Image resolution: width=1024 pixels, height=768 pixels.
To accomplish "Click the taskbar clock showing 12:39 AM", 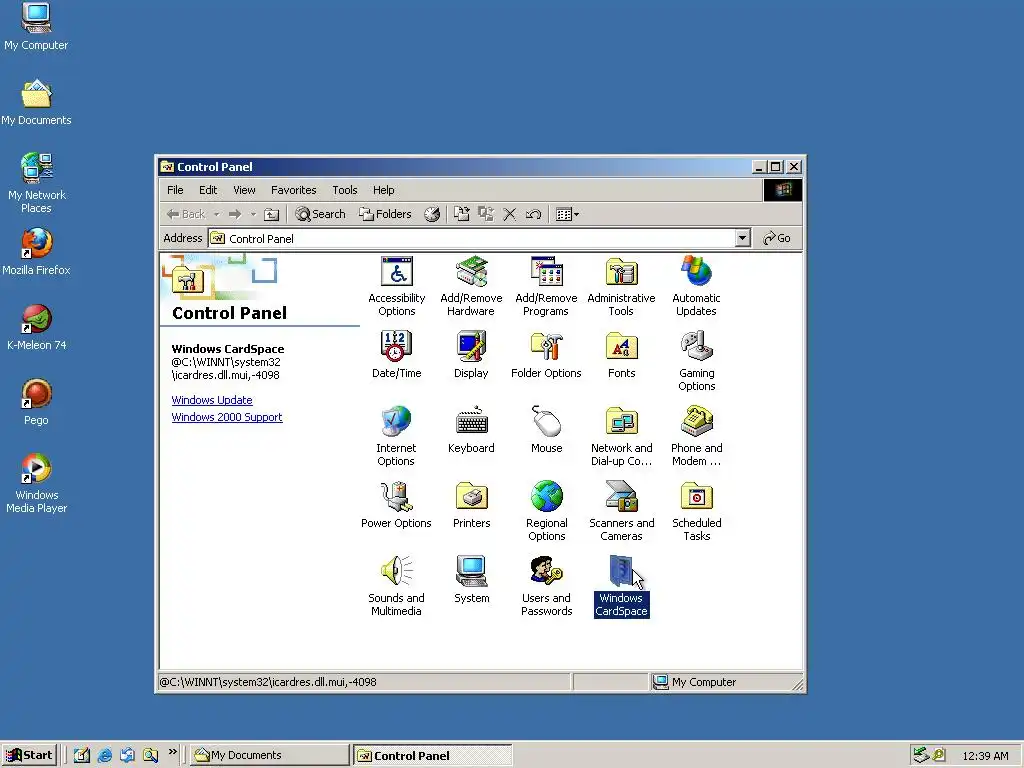I will 985,756.
